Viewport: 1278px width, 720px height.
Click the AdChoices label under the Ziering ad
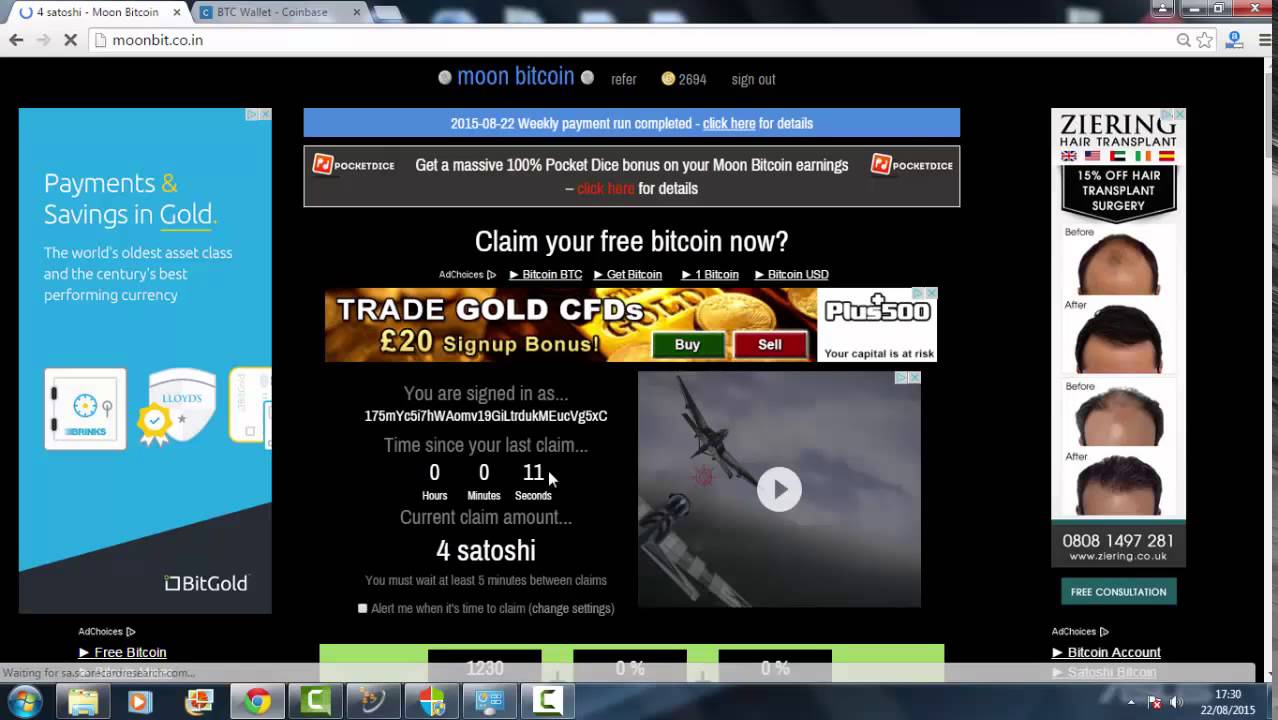tap(1080, 632)
